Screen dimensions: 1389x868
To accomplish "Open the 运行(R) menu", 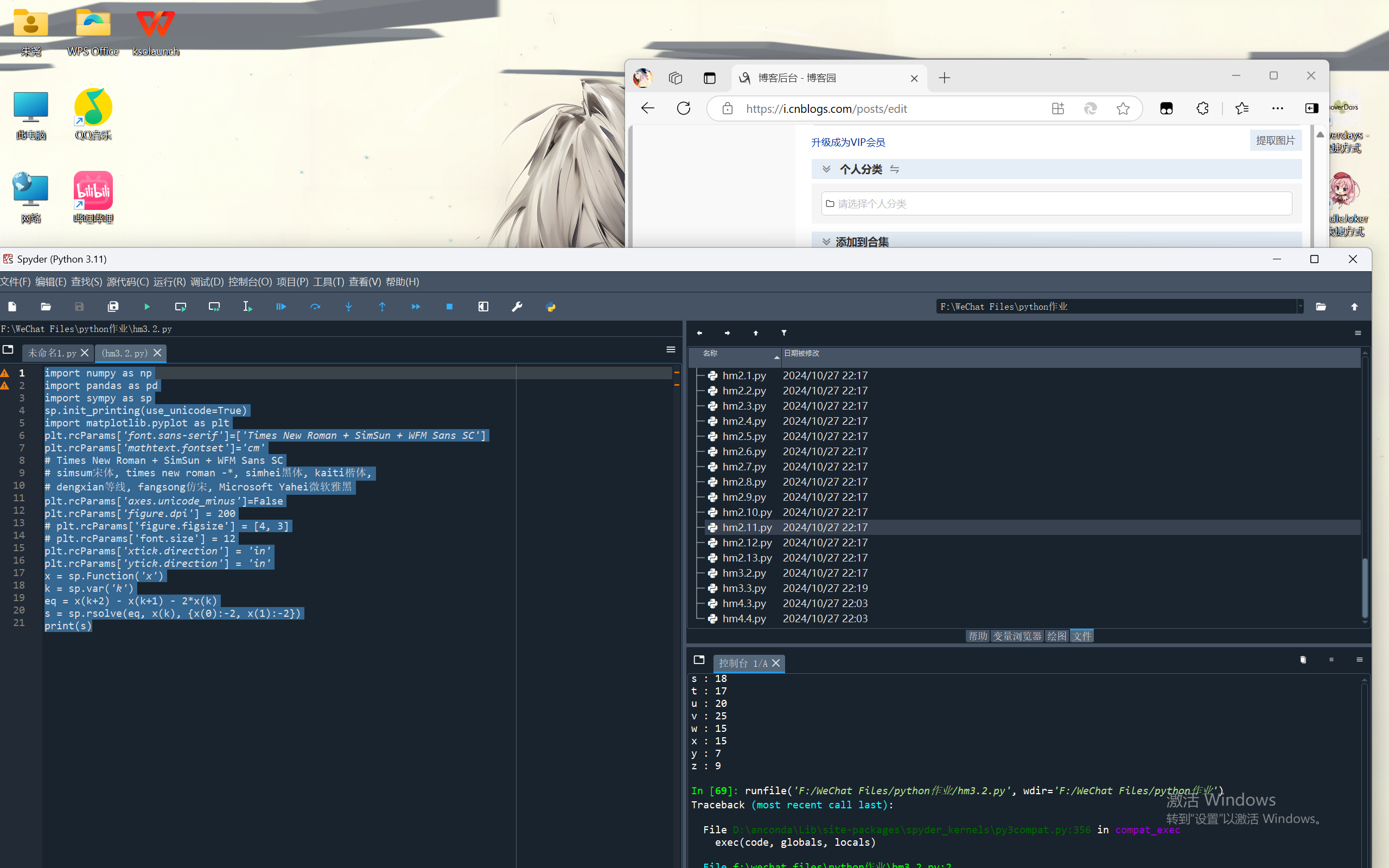I will click(169, 282).
